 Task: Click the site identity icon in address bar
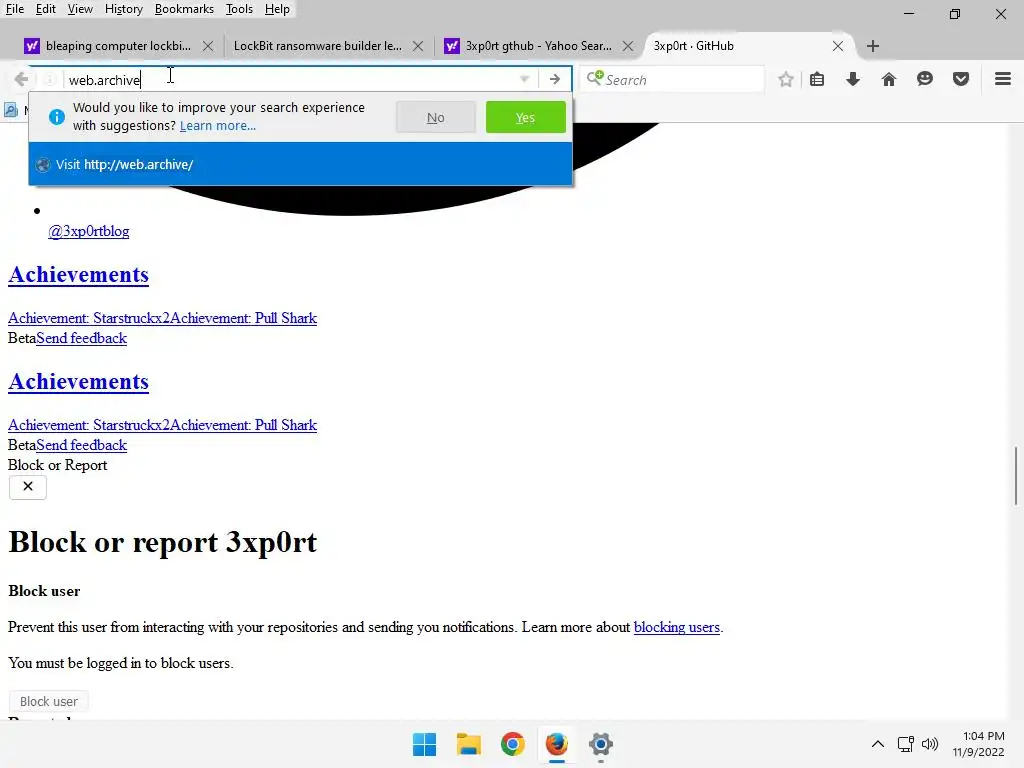click(50, 80)
